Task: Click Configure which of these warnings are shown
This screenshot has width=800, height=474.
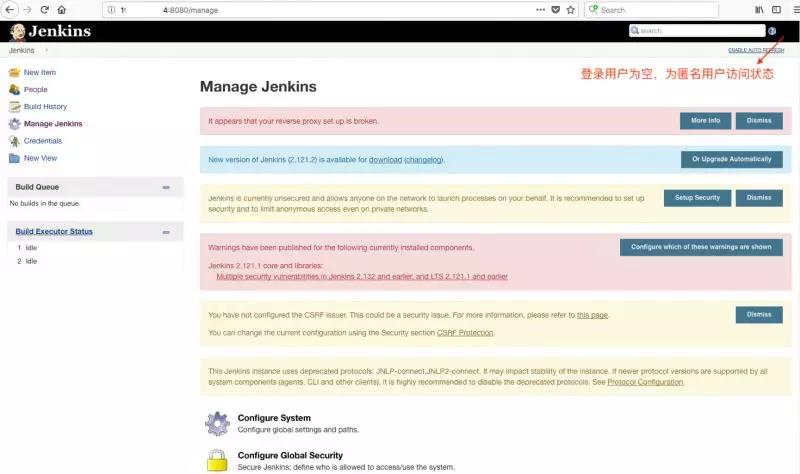Action: tap(701, 247)
